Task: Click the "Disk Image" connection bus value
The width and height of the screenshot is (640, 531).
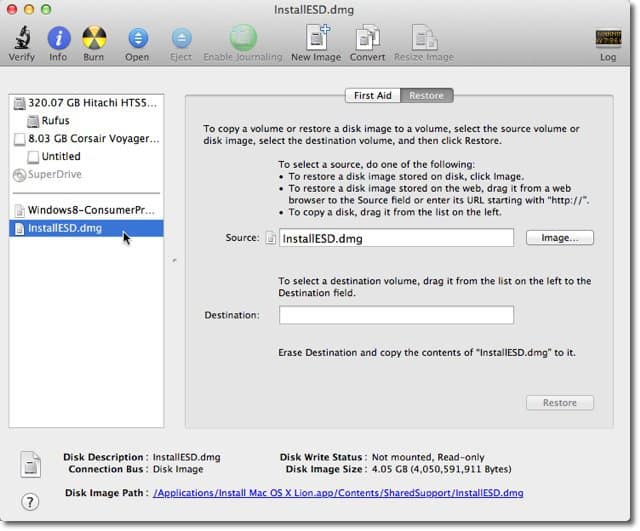Action: (178, 469)
